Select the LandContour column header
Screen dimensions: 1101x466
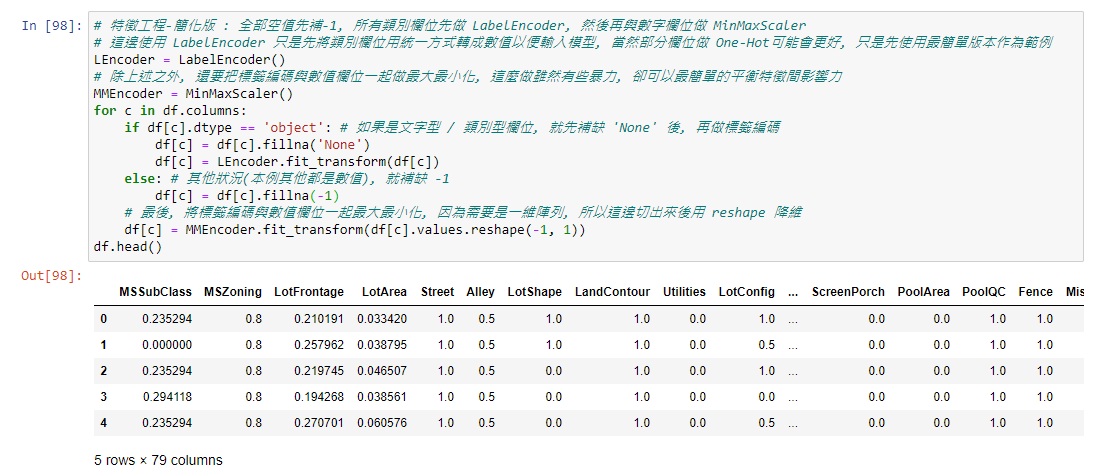point(612,292)
